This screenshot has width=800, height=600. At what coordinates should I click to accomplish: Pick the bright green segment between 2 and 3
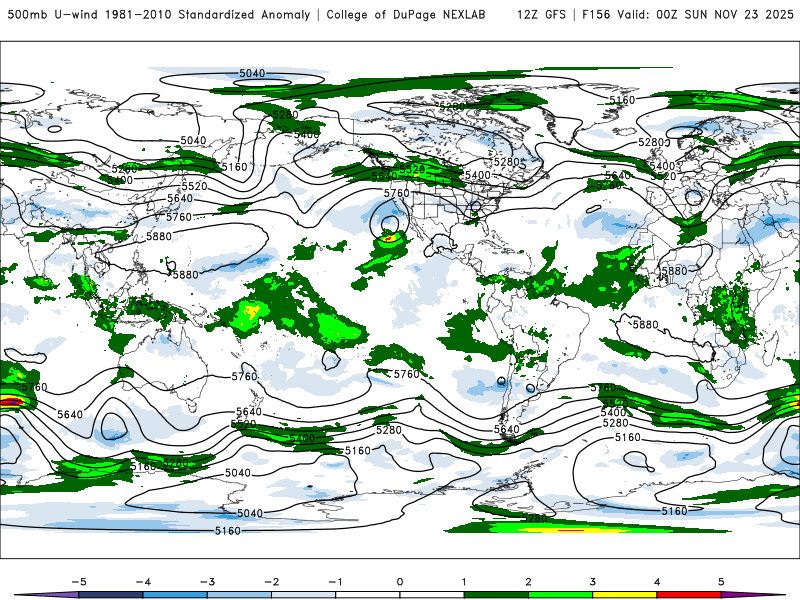(561, 595)
